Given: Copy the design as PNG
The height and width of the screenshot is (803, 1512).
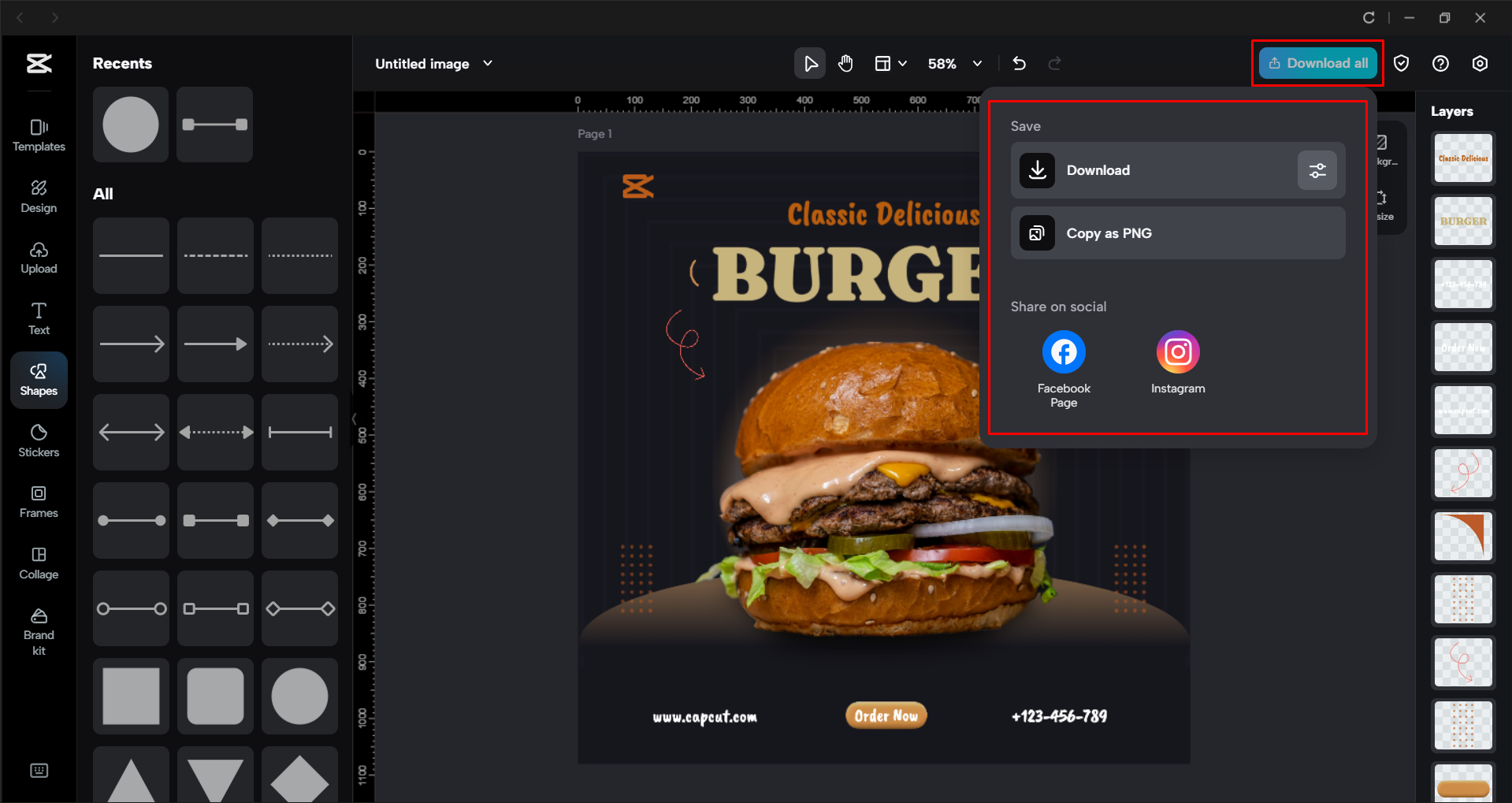Looking at the screenshot, I should pos(1177,232).
